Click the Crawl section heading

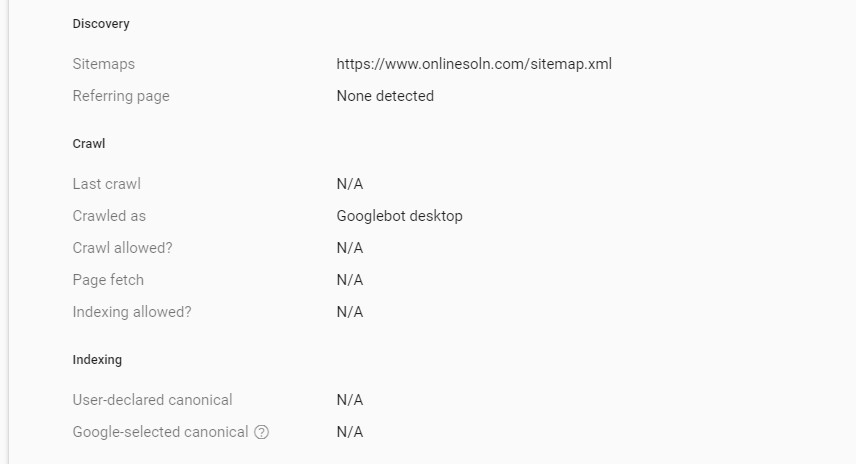pyautogui.click(x=89, y=144)
